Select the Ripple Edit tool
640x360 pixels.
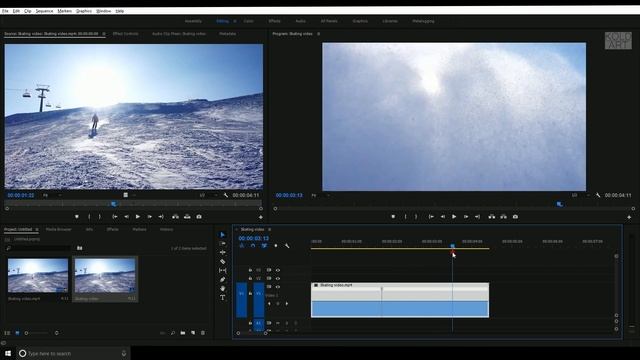(x=222, y=252)
